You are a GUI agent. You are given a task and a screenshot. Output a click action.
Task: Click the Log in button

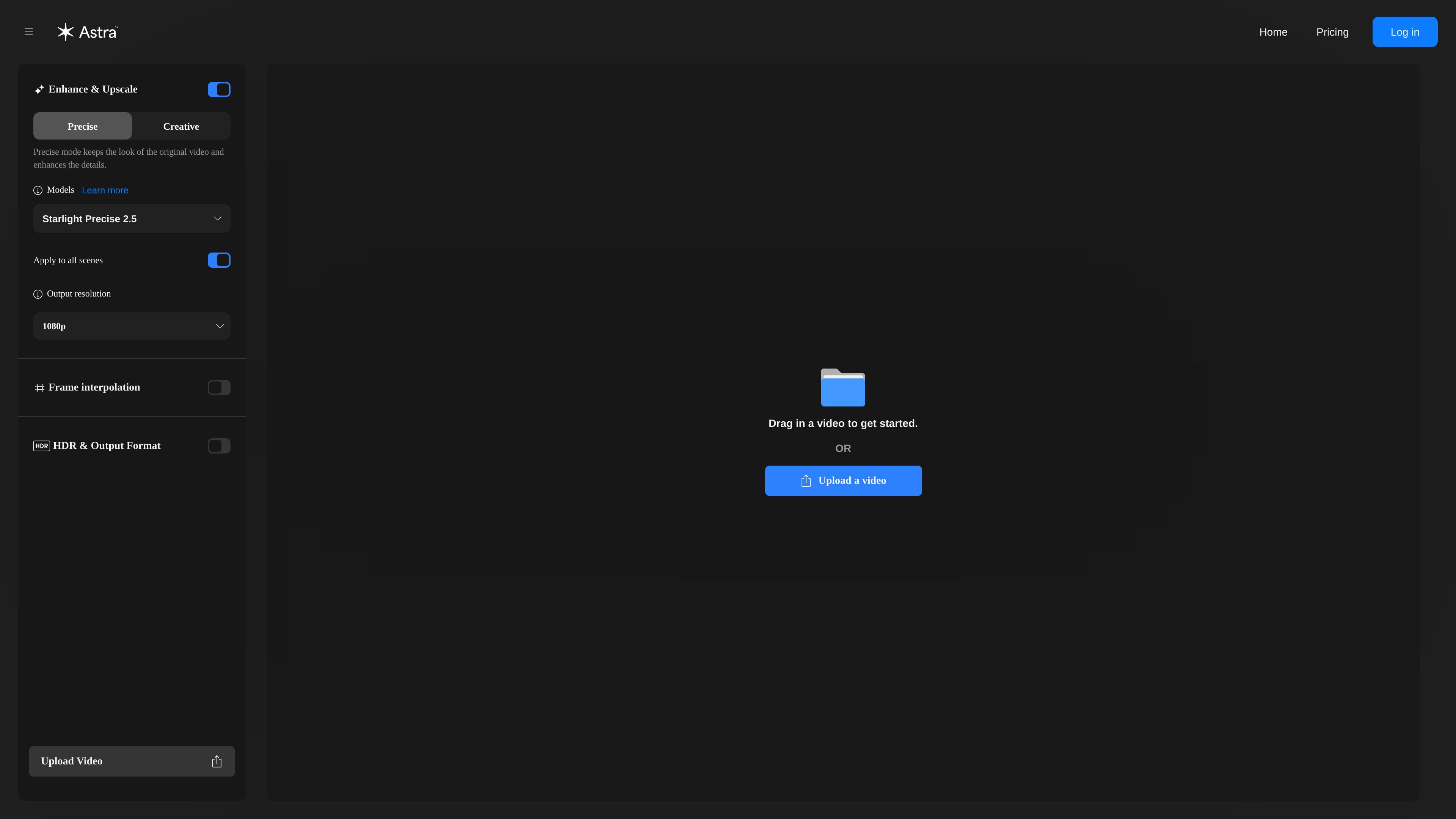[1404, 32]
